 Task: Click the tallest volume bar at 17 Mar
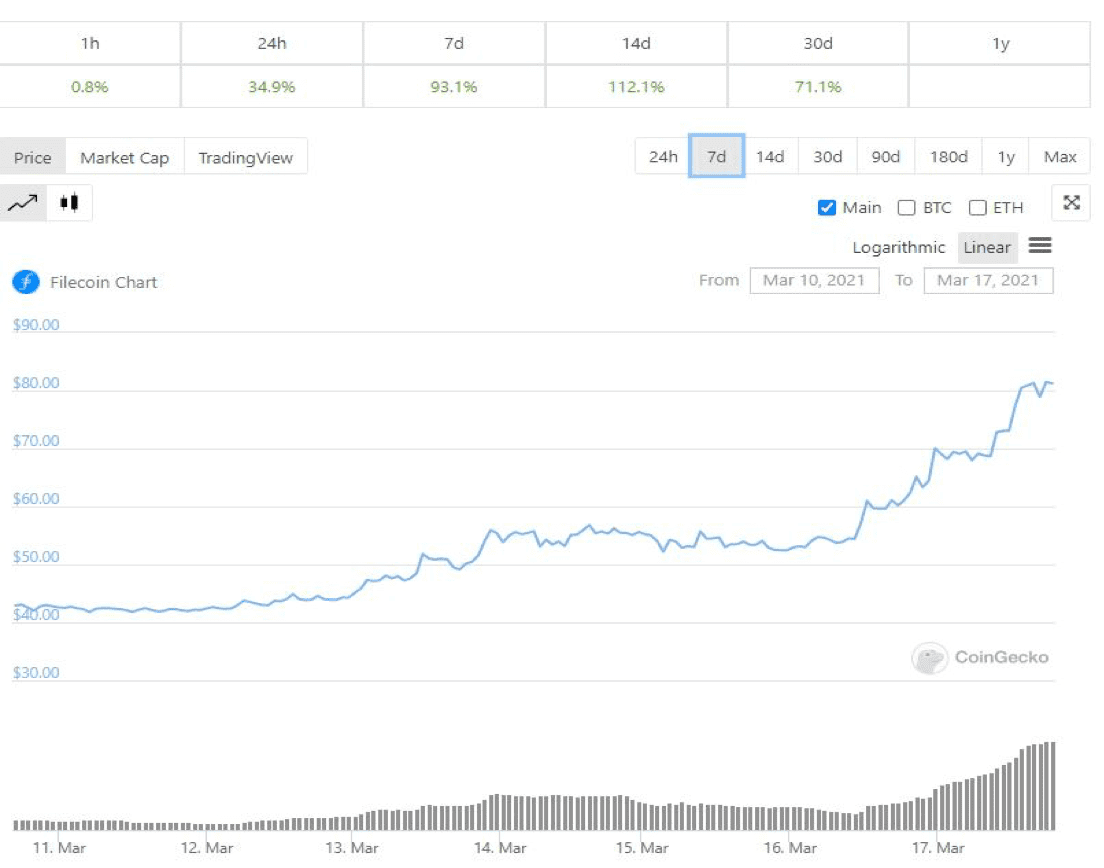1053,786
